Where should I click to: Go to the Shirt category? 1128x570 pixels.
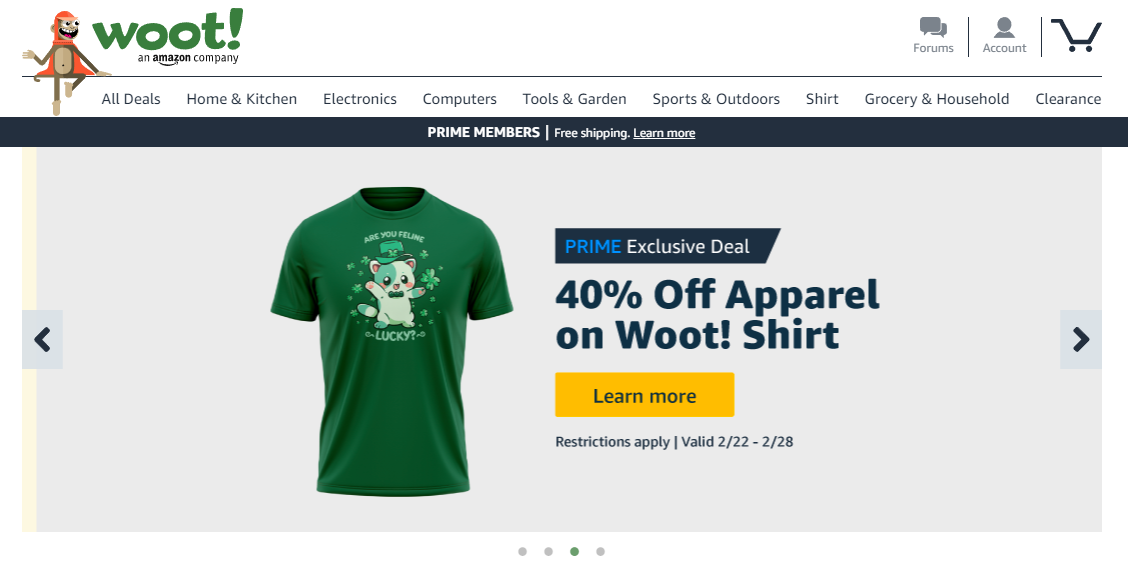822,99
